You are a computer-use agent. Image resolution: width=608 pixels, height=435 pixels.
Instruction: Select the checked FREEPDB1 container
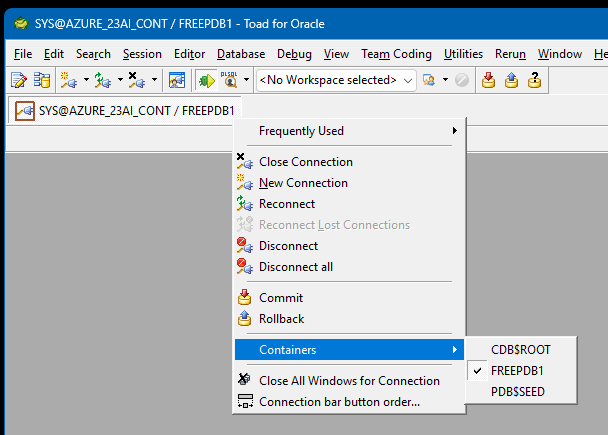(521, 371)
